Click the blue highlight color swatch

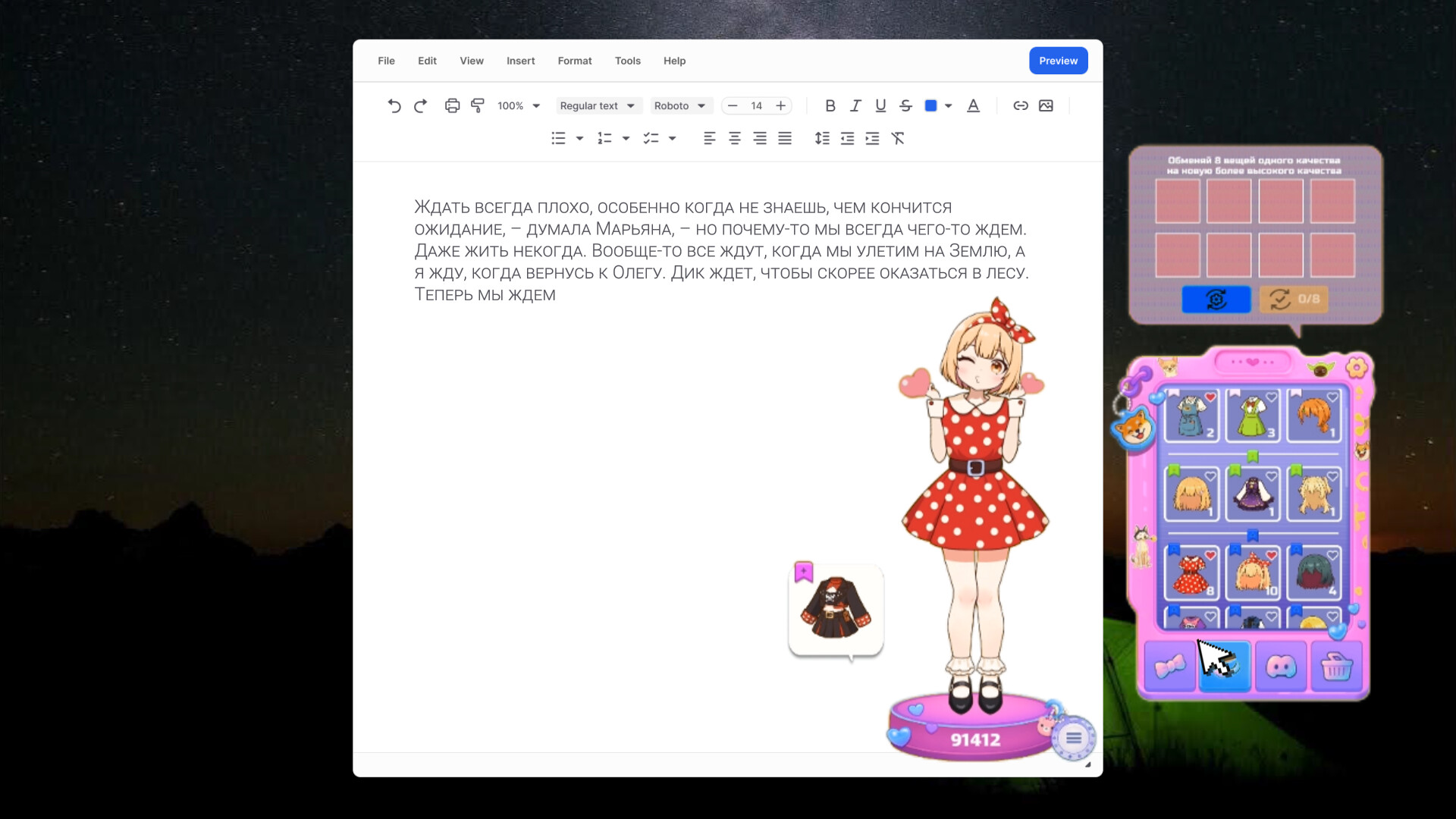tap(930, 105)
